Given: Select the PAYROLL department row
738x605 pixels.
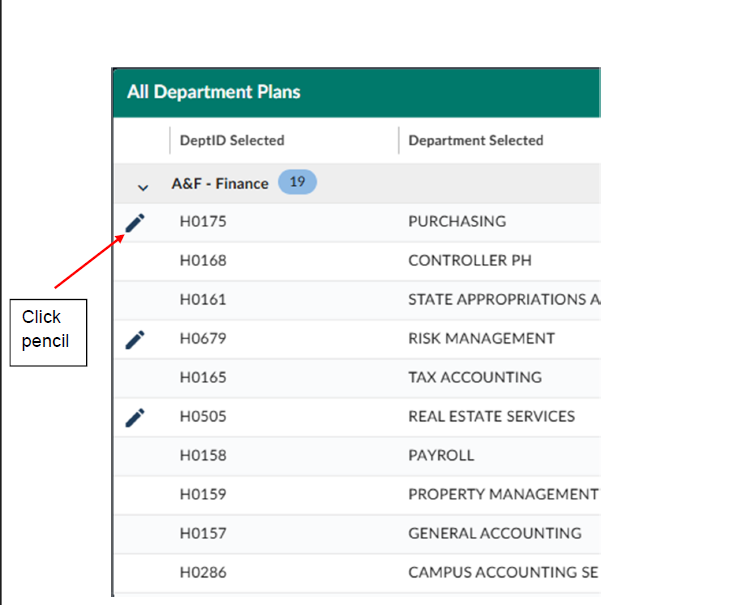Looking at the screenshot, I should [x=441, y=456].
